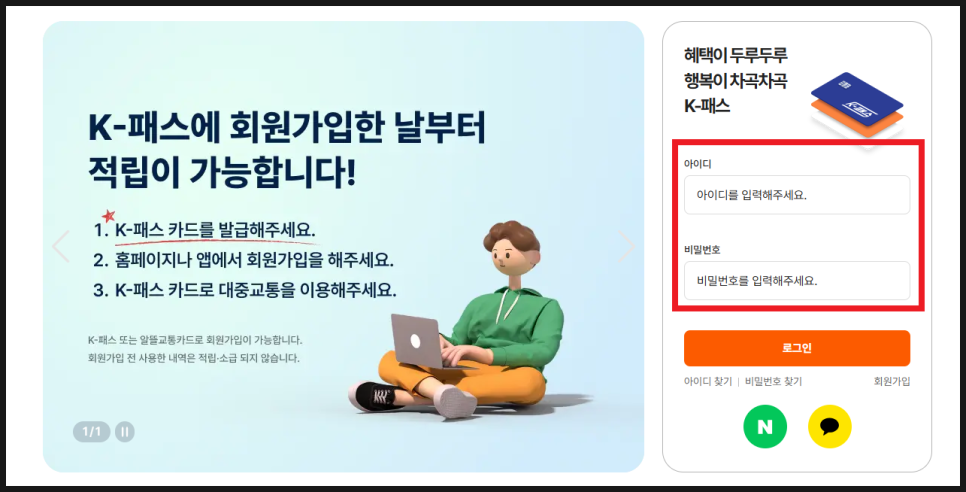Pause the banner slideshow
The width and height of the screenshot is (966, 492).
click(124, 432)
